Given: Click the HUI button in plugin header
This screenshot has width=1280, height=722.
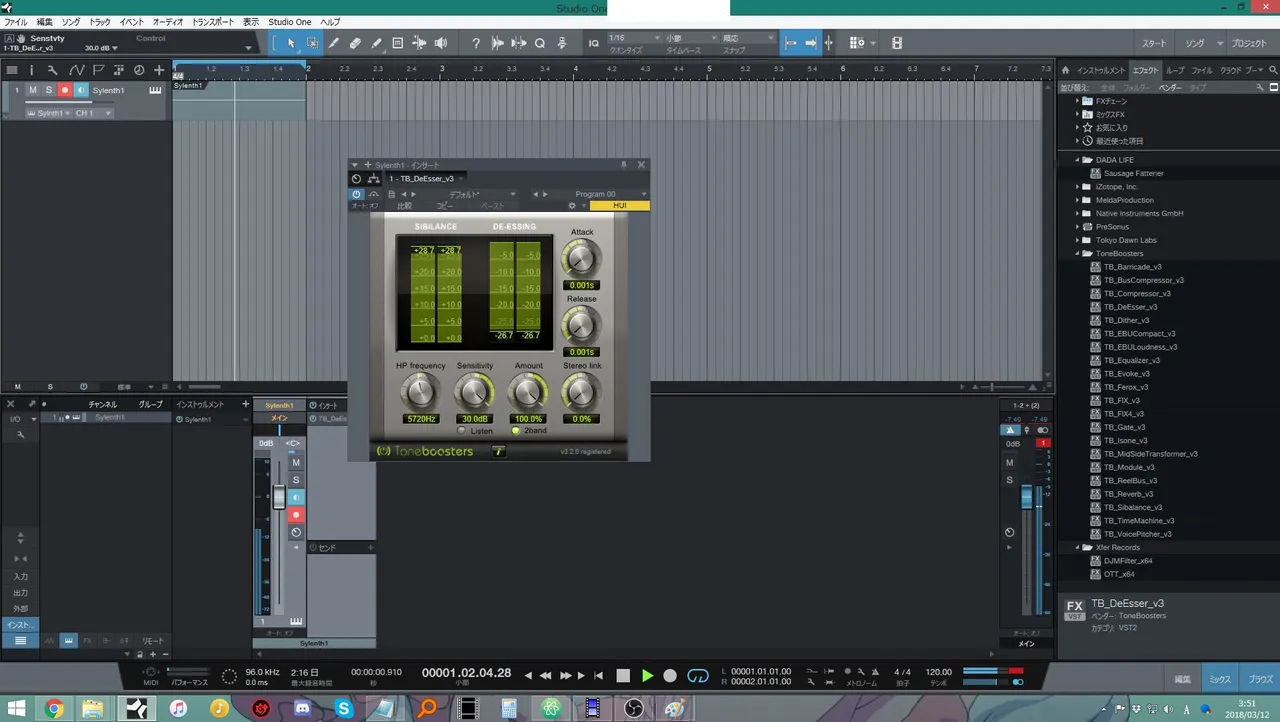Looking at the screenshot, I should coord(619,206).
